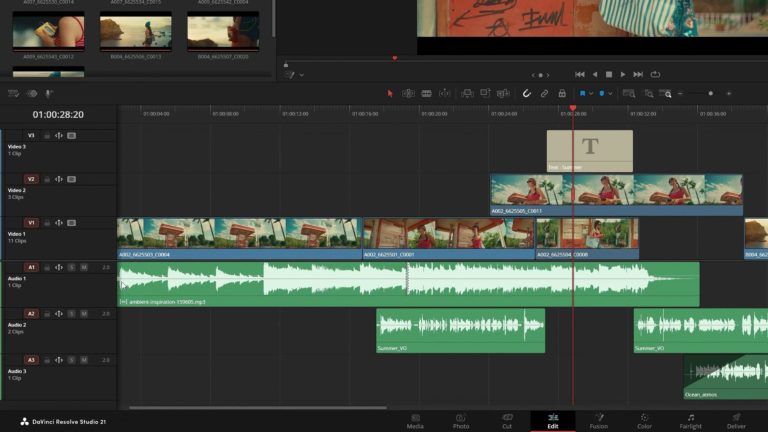Select the Text title clip on V3
The width and height of the screenshot is (768, 432).
590,151
